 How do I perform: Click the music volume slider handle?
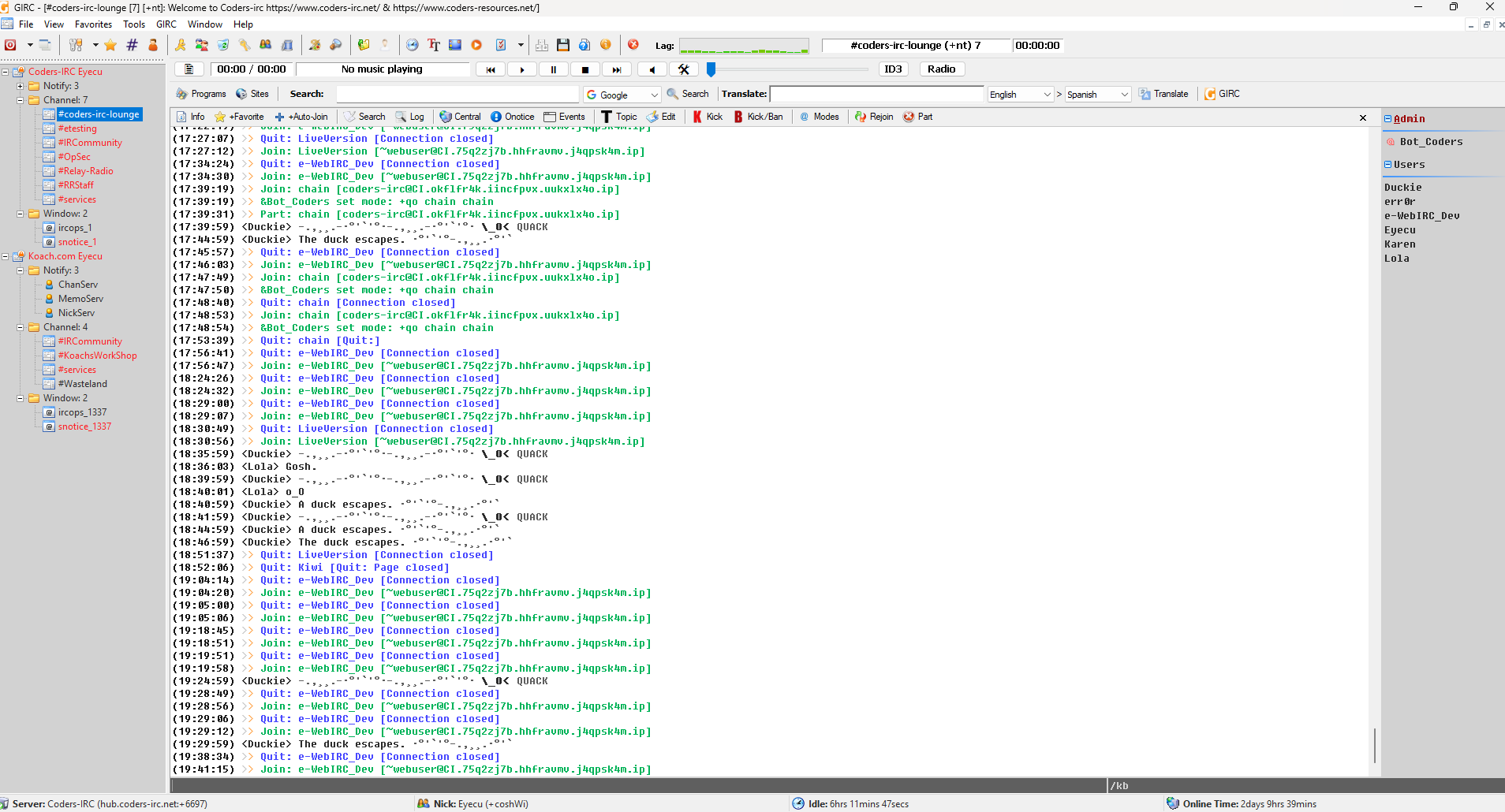point(711,69)
